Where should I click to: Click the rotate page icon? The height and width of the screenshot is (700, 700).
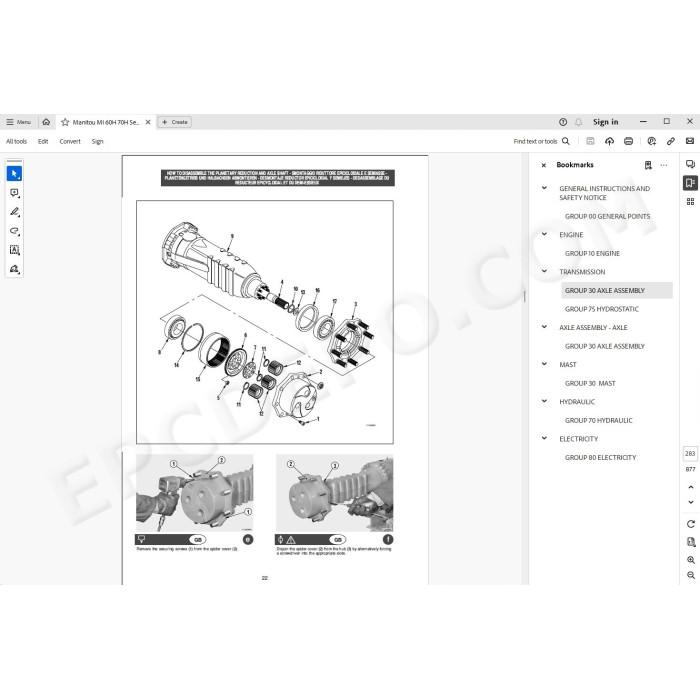pyautogui.click(x=691, y=524)
